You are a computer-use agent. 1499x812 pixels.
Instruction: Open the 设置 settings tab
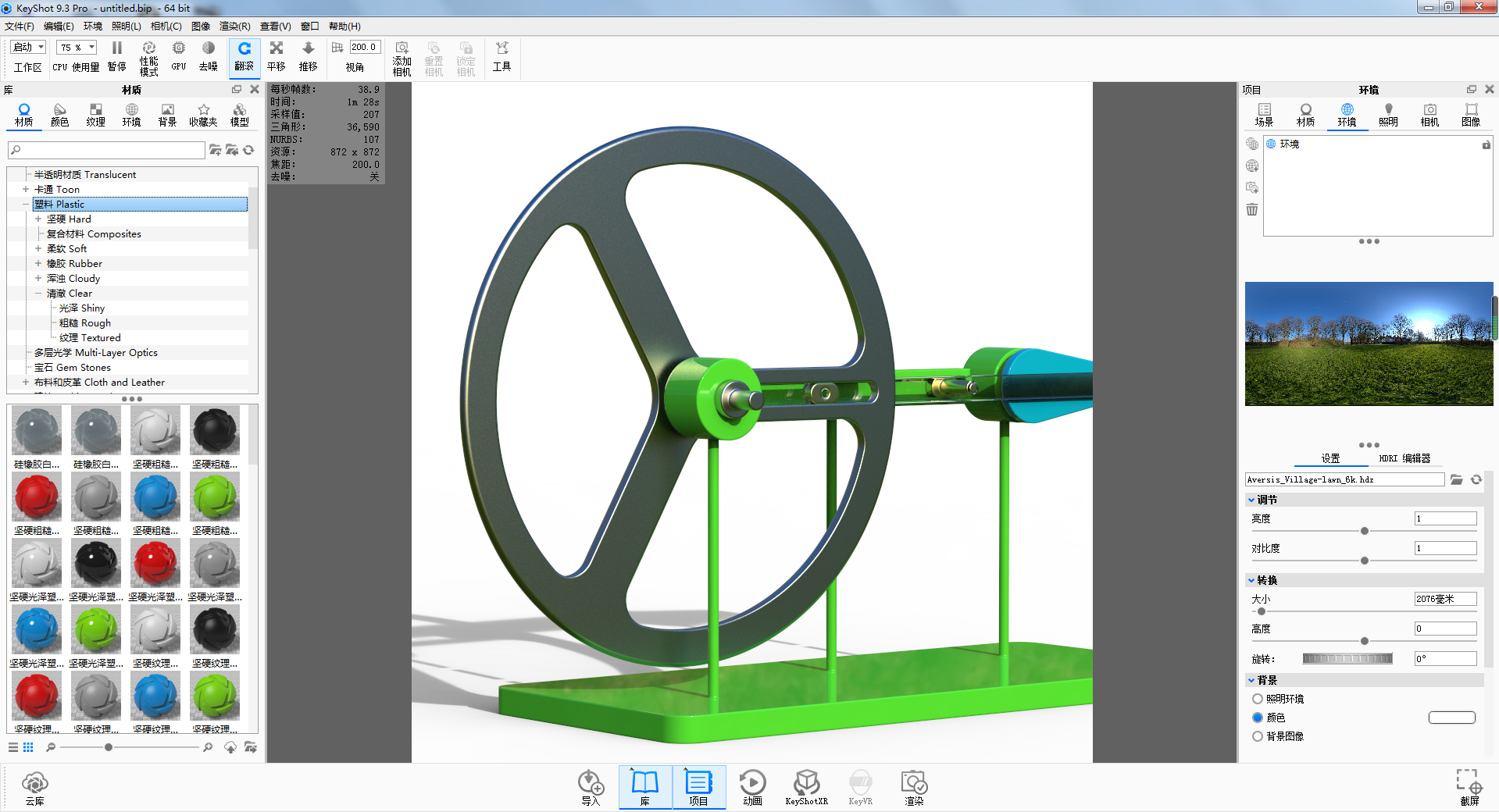pyautogui.click(x=1330, y=458)
